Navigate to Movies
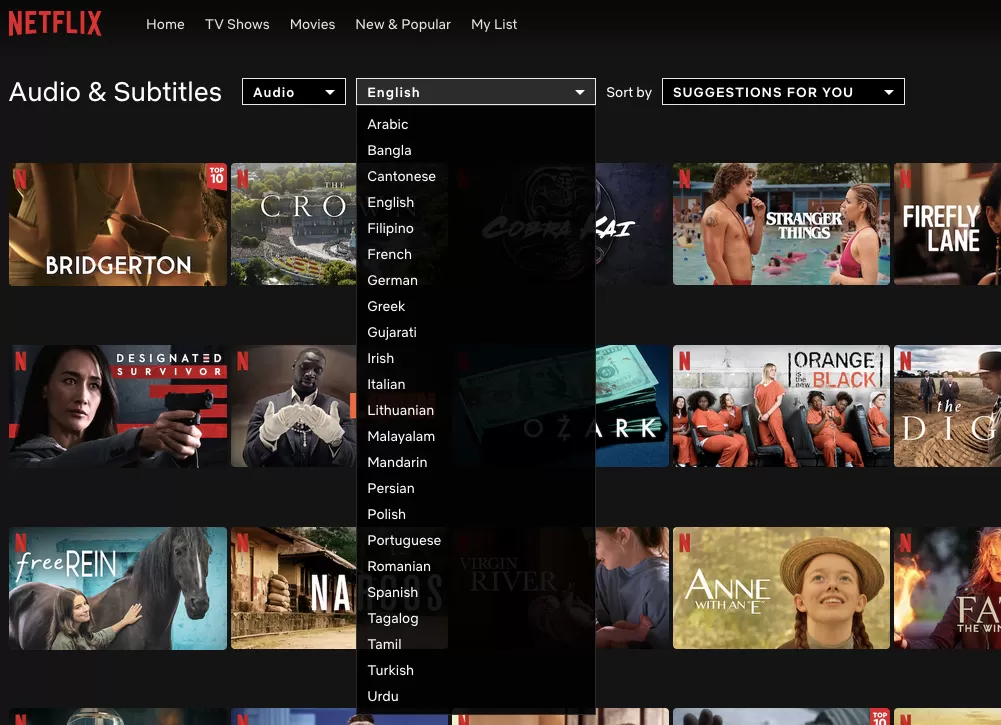Image resolution: width=1001 pixels, height=725 pixels. [312, 24]
